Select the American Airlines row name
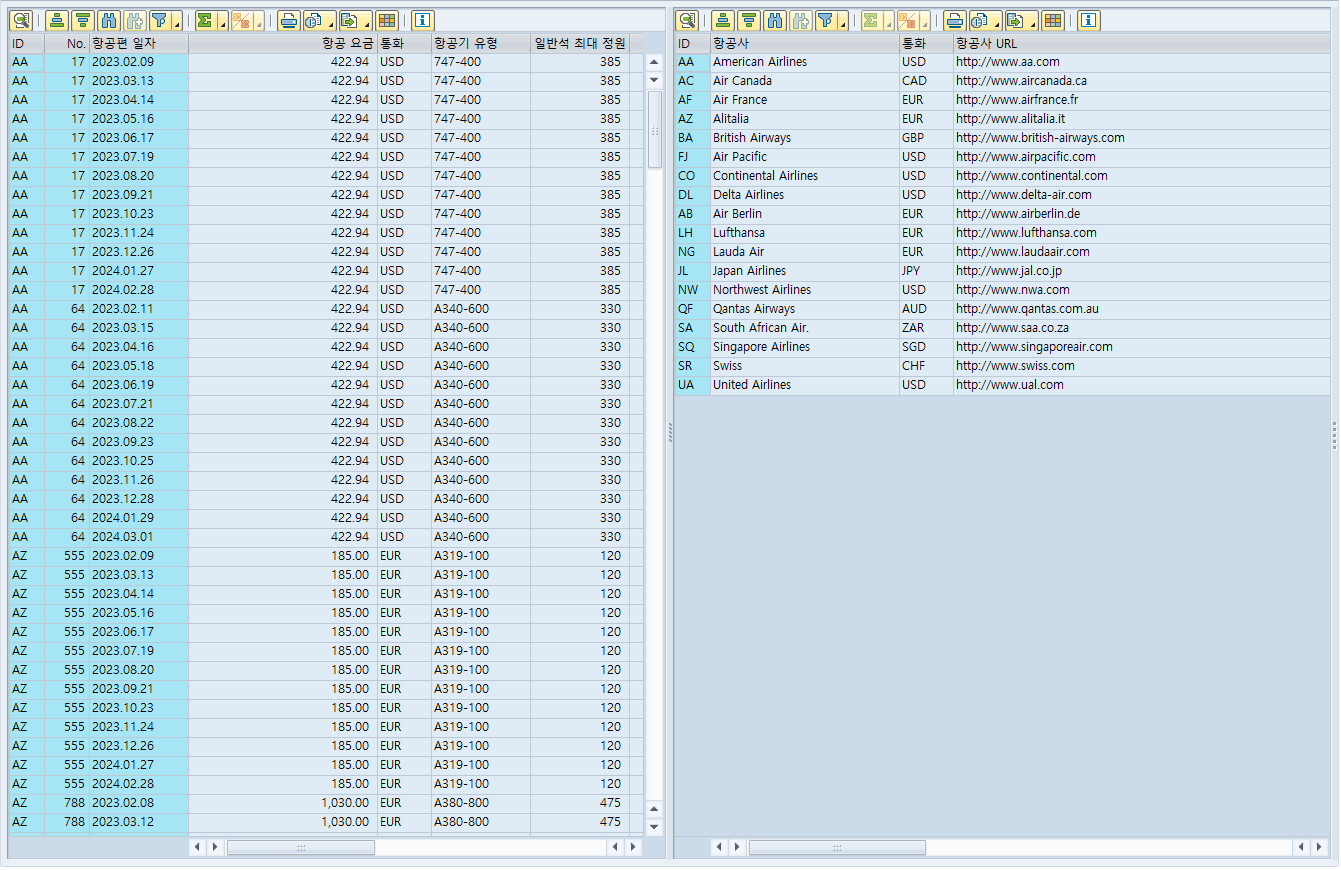1341x870 pixels. pyautogui.click(x=805, y=62)
